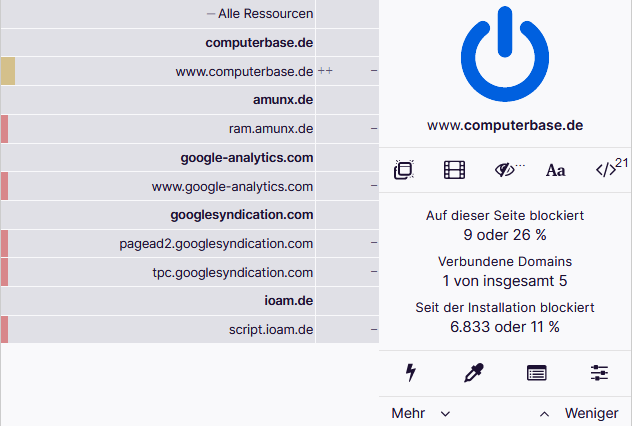This screenshot has height=426, width=632.
Task: Toggle large media element blocking
Action: [454, 170]
